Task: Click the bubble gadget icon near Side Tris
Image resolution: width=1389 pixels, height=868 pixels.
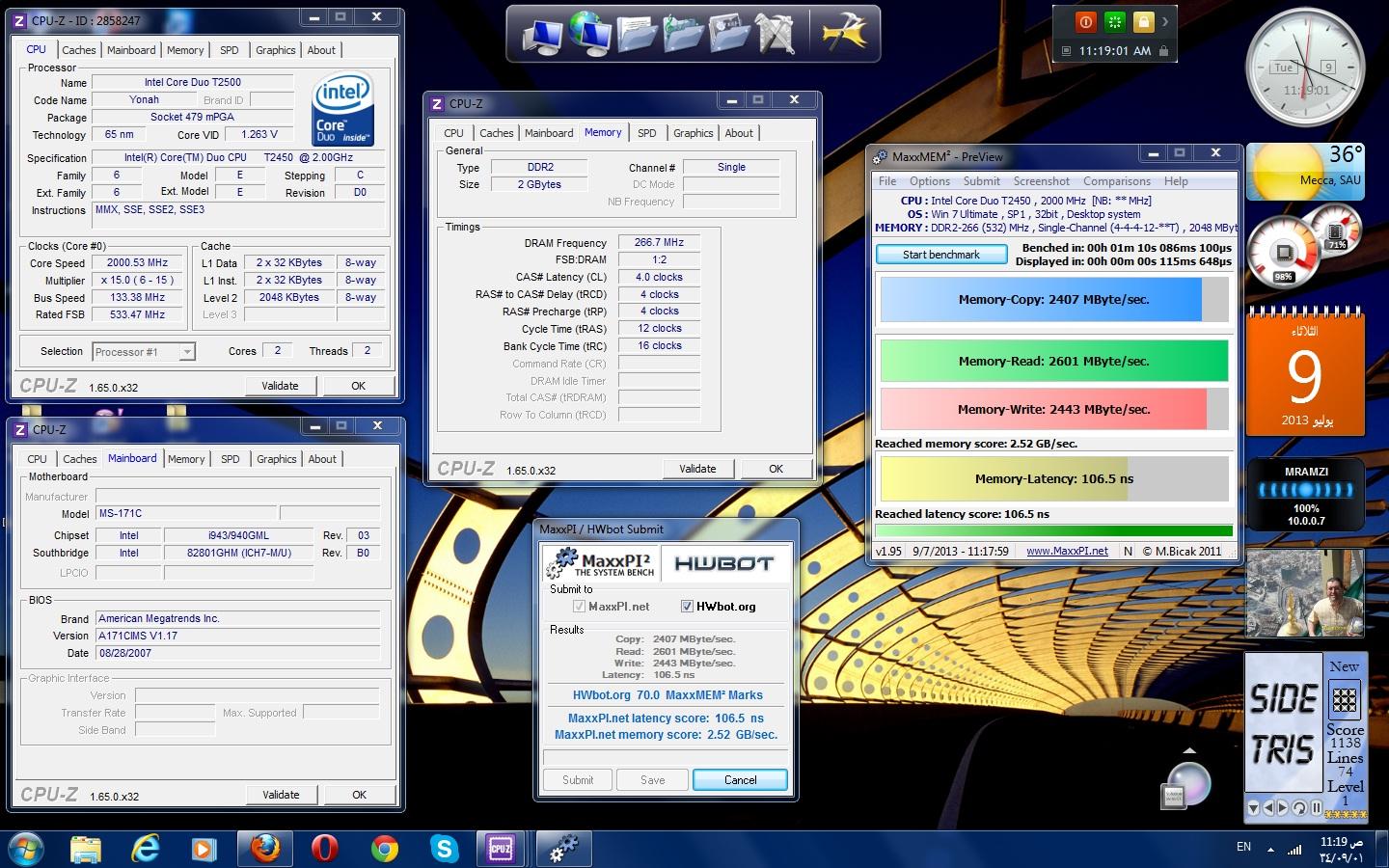Action: point(1188,783)
